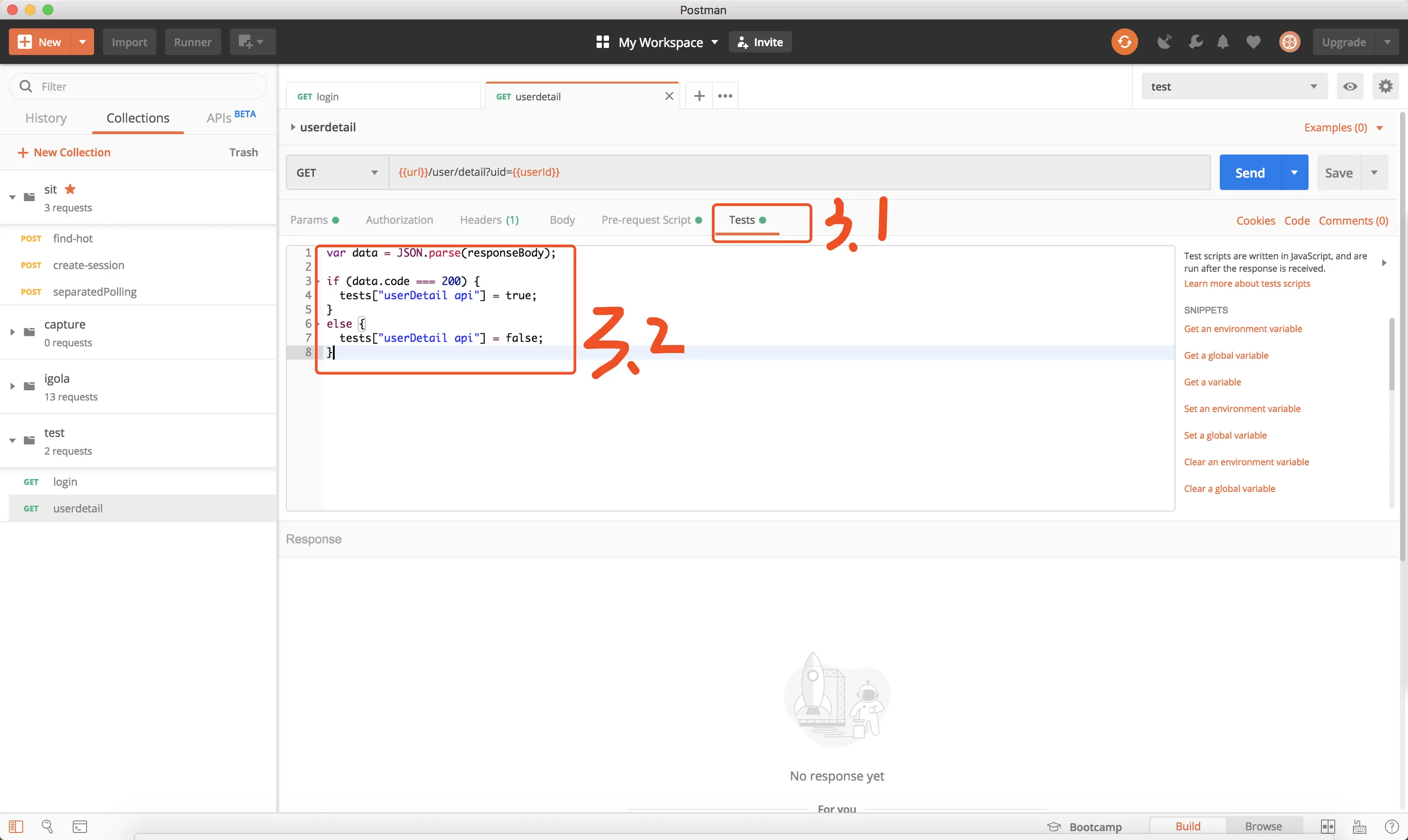Image resolution: width=1408 pixels, height=840 pixels.
Task: Click the environment quick look eye icon
Action: [x=1350, y=87]
